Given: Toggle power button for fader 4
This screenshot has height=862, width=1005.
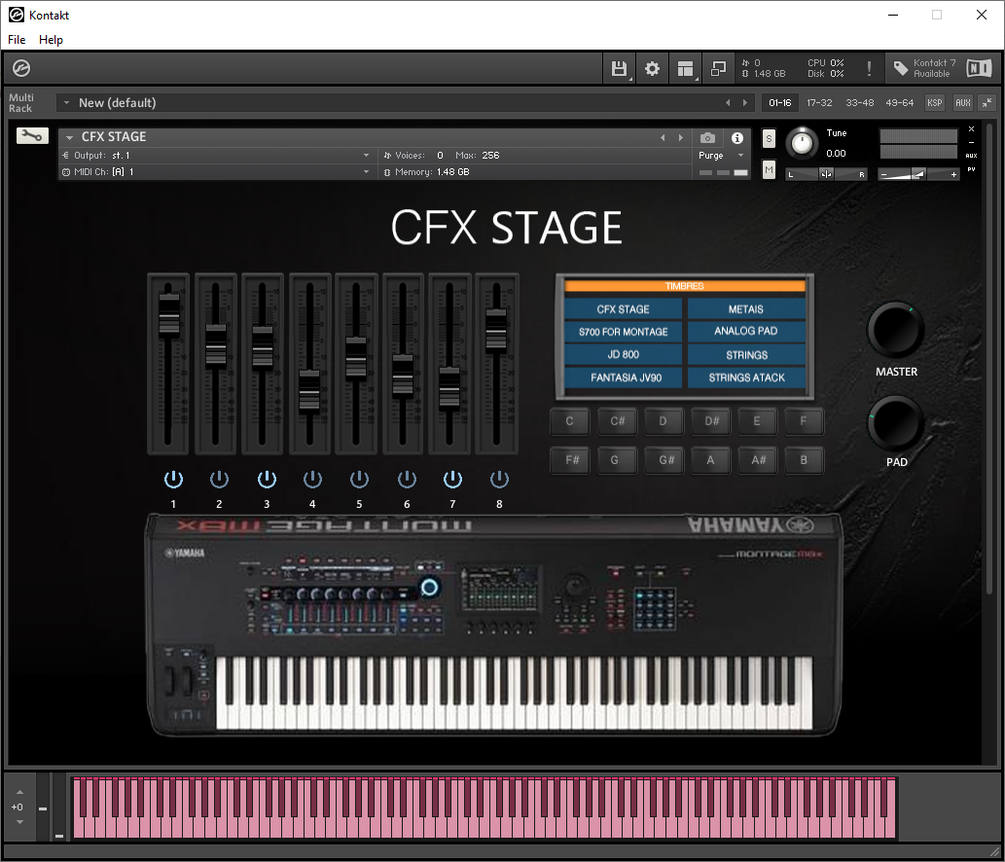Looking at the screenshot, I should (312, 479).
